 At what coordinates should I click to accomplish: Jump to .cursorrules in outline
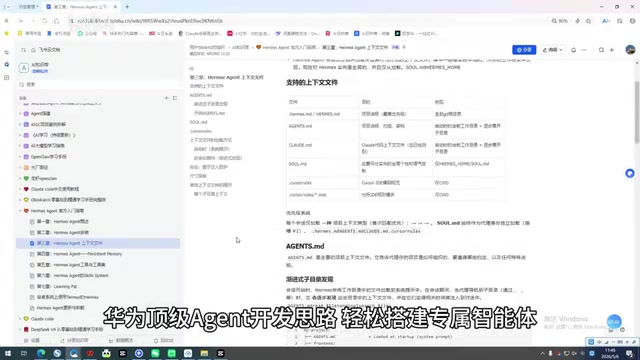(200, 131)
